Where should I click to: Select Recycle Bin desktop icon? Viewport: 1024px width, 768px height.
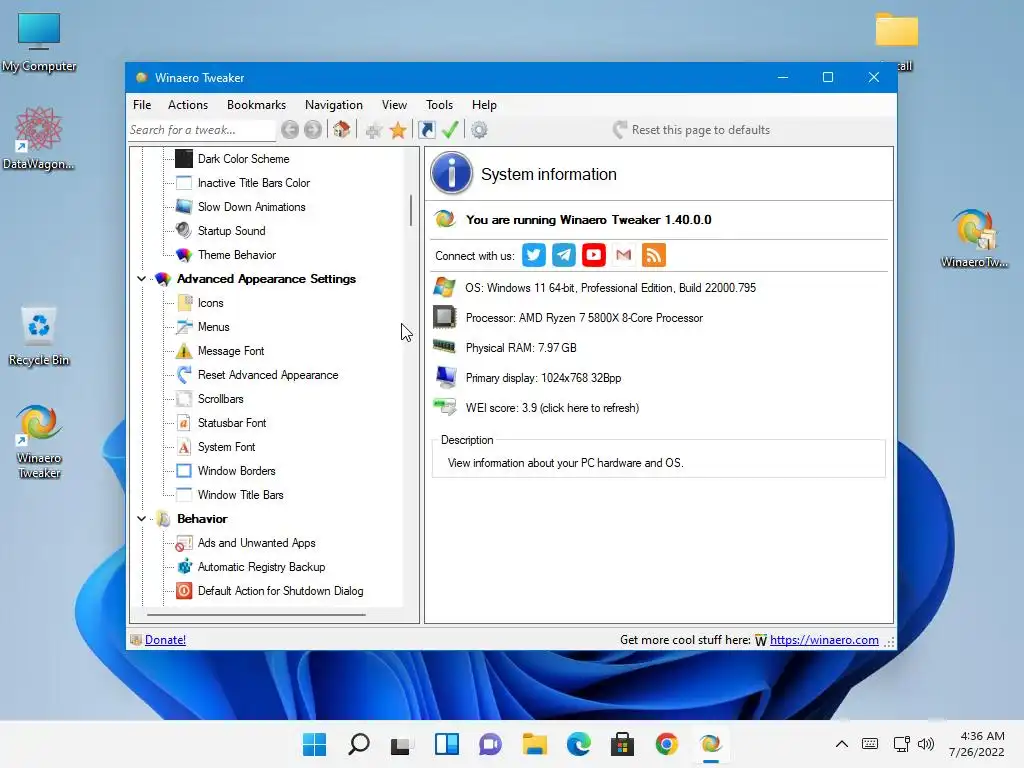[39, 336]
